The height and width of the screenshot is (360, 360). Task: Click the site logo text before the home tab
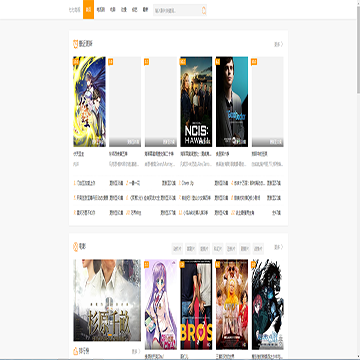pyautogui.click(x=74, y=10)
